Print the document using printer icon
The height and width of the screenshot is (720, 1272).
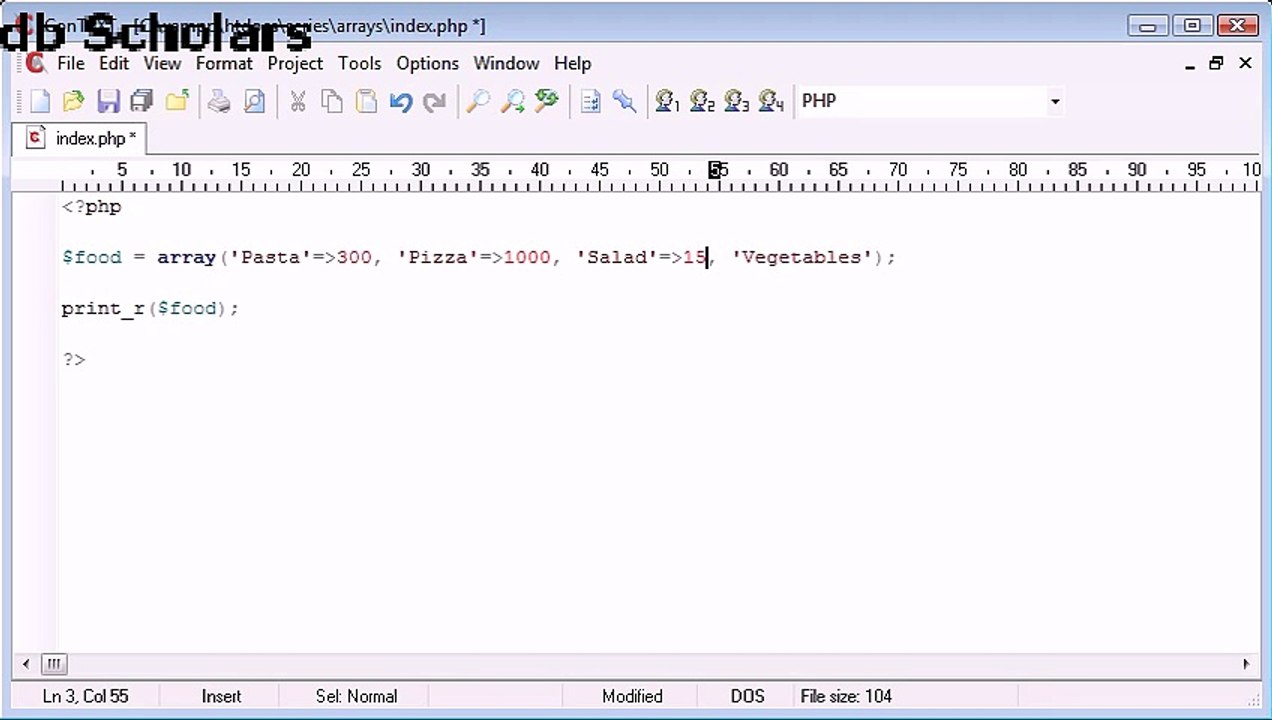click(x=219, y=101)
